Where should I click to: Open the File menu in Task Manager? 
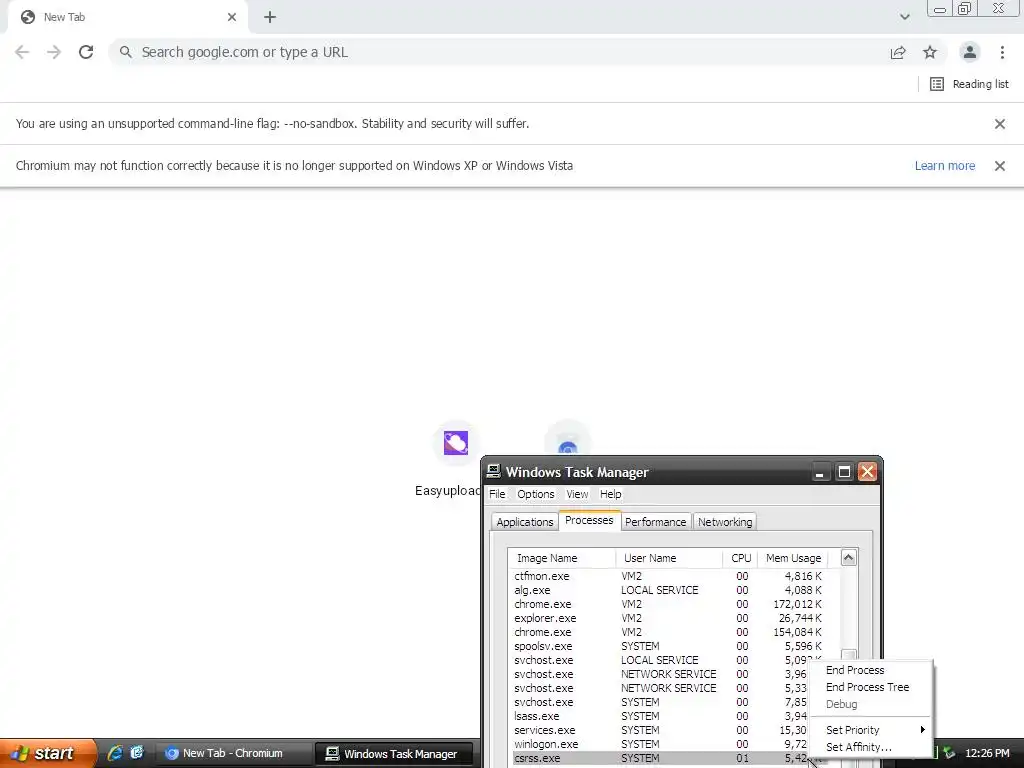point(497,494)
